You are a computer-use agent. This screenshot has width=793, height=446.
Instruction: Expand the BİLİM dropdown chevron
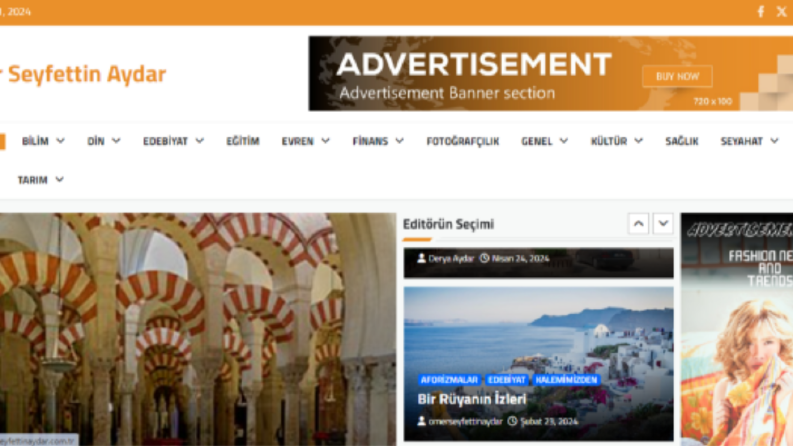pyautogui.click(x=60, y=141)
